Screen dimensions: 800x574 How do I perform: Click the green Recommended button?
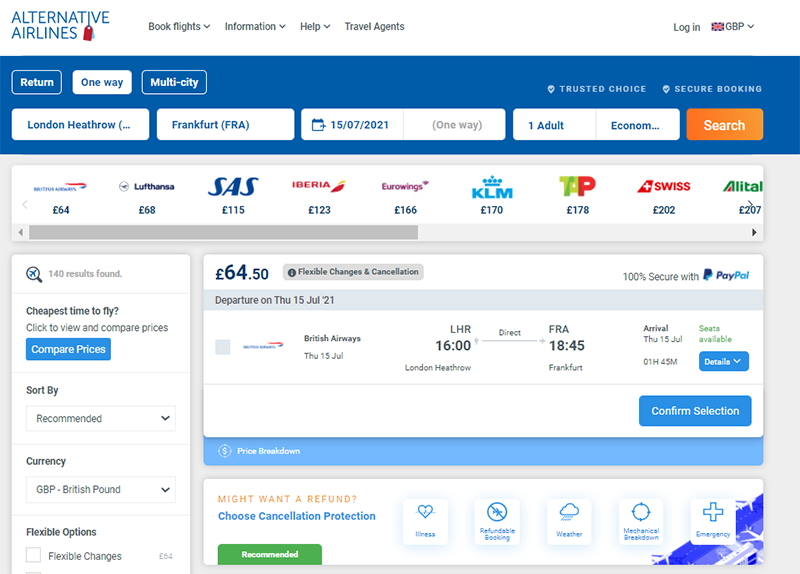pyautogui.click(x=270, y=554)
